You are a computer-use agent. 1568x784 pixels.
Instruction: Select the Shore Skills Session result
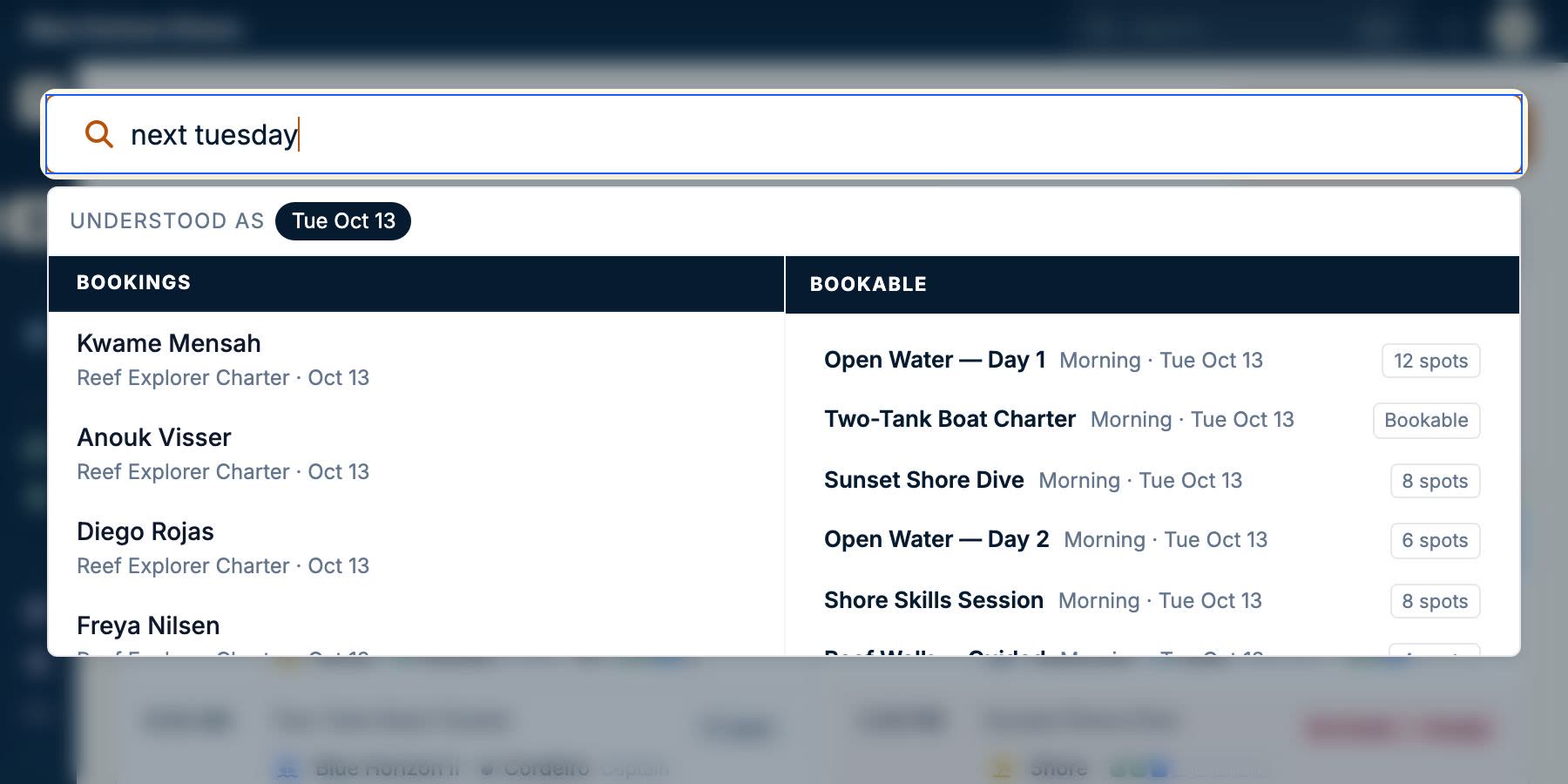click(1152, 601)
